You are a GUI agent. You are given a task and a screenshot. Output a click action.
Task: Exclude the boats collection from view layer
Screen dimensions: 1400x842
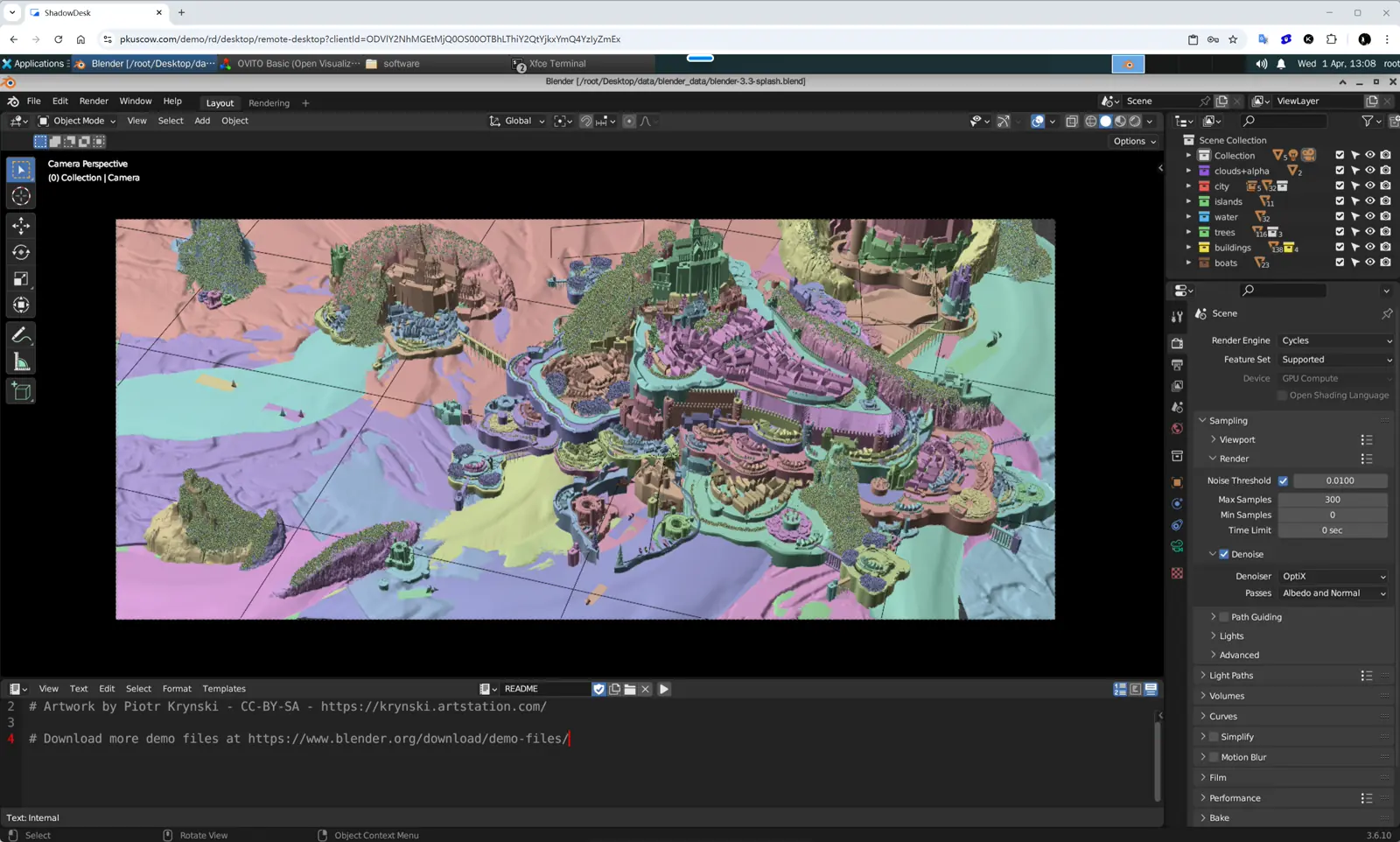[1340, 263]
